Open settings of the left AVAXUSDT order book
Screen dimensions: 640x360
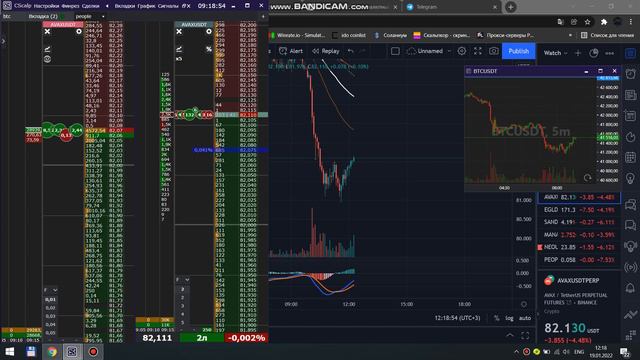point(78,31)
